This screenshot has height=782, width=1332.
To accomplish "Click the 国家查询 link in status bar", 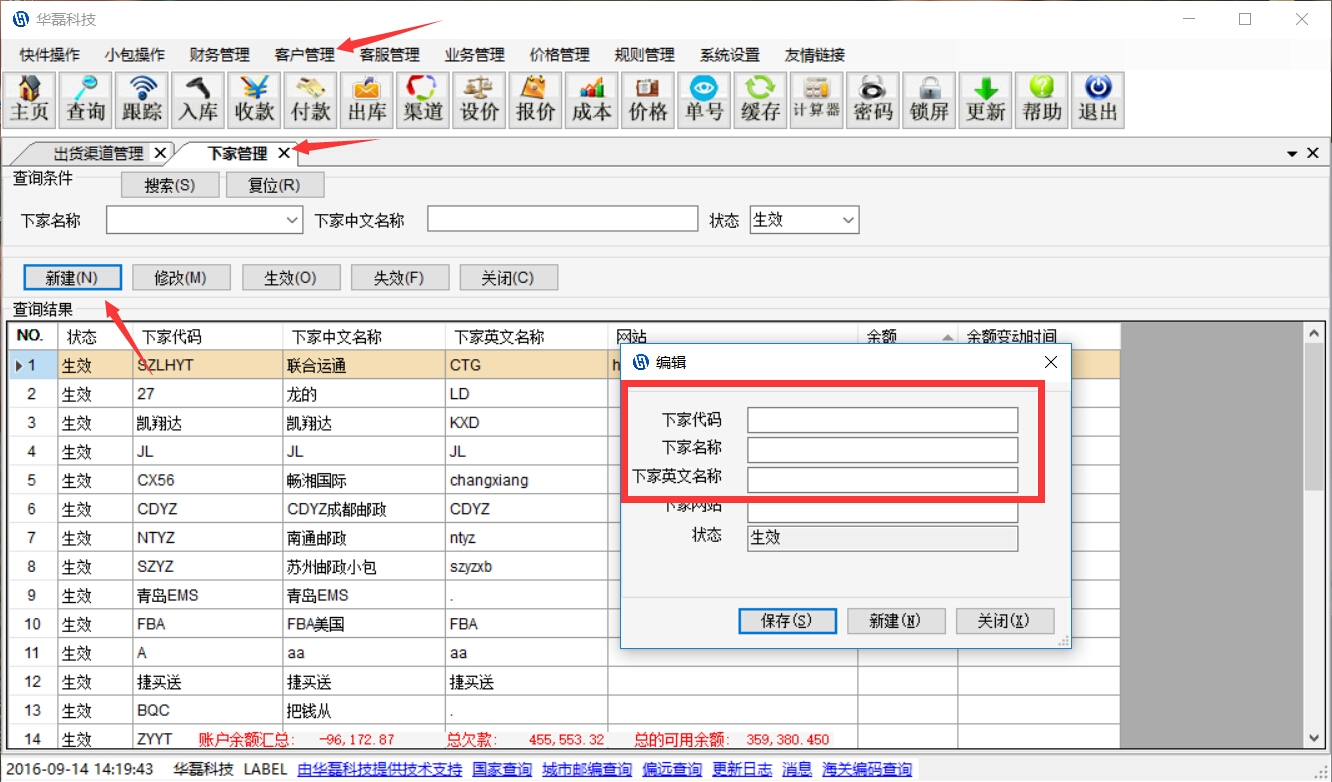I will 502,769.
